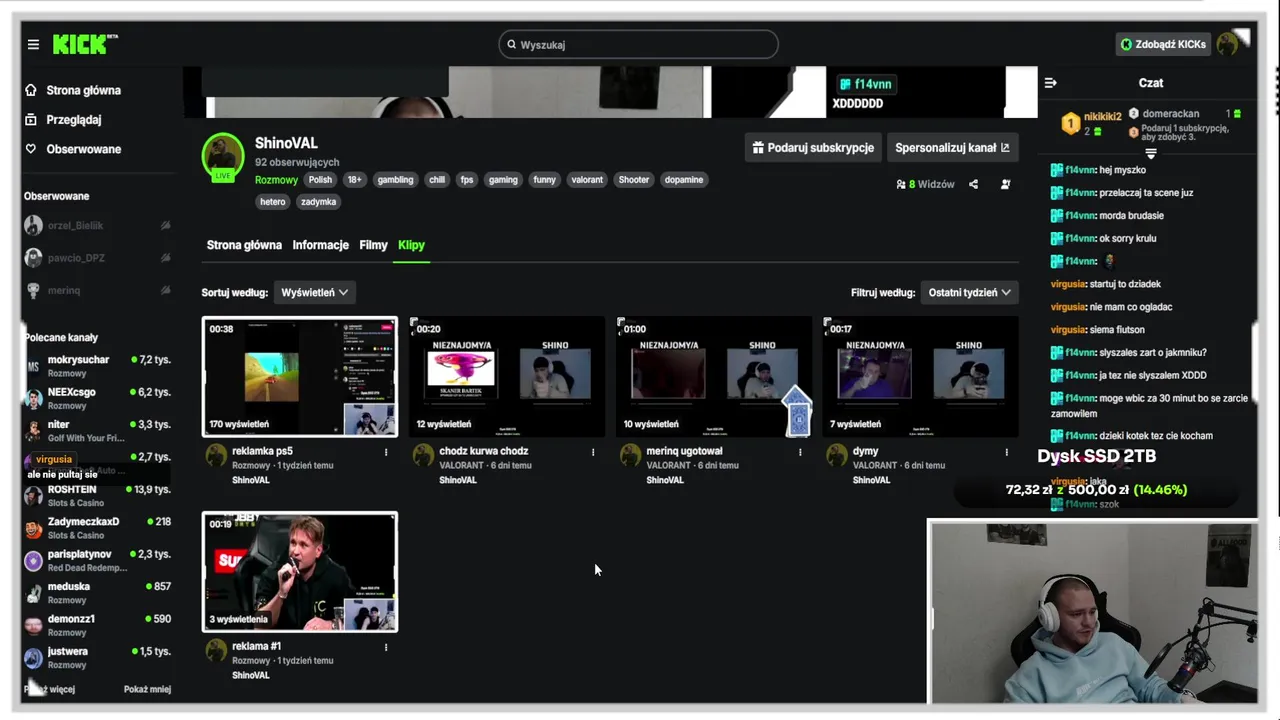The image size is (1280, 720).
Task: Open the Wyświetleń sort dropdown
Action: click(x=314, y=292)
